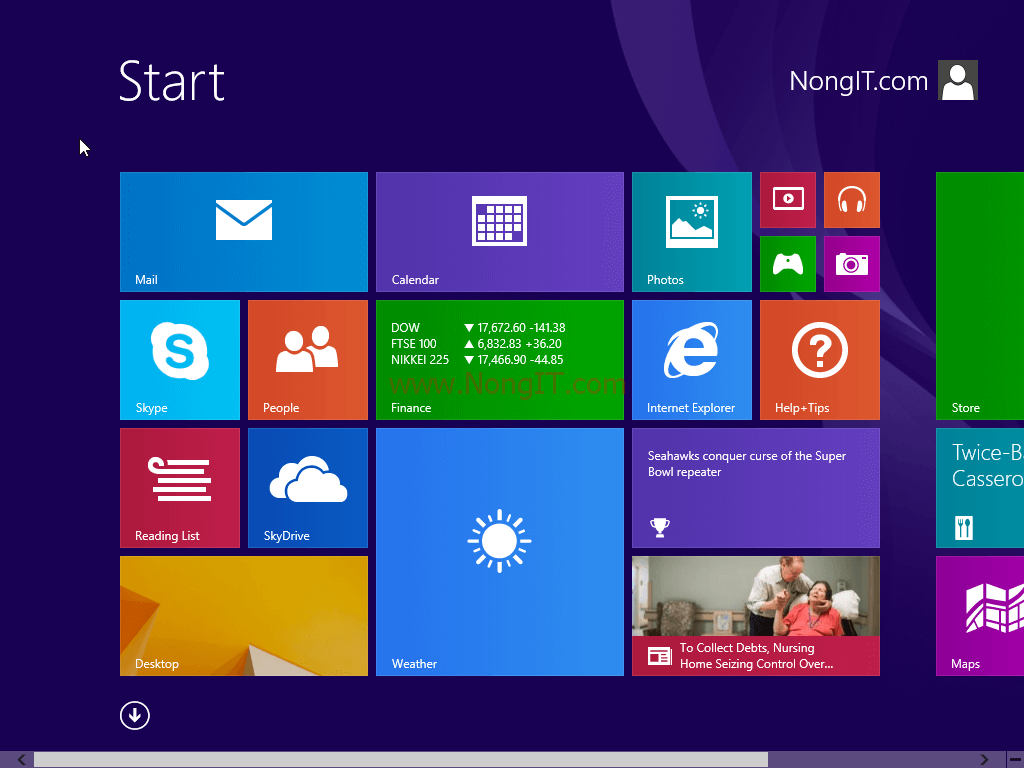Click the horizontal scrollbar right arrow
1024x768 pixels.
(984, 760)
